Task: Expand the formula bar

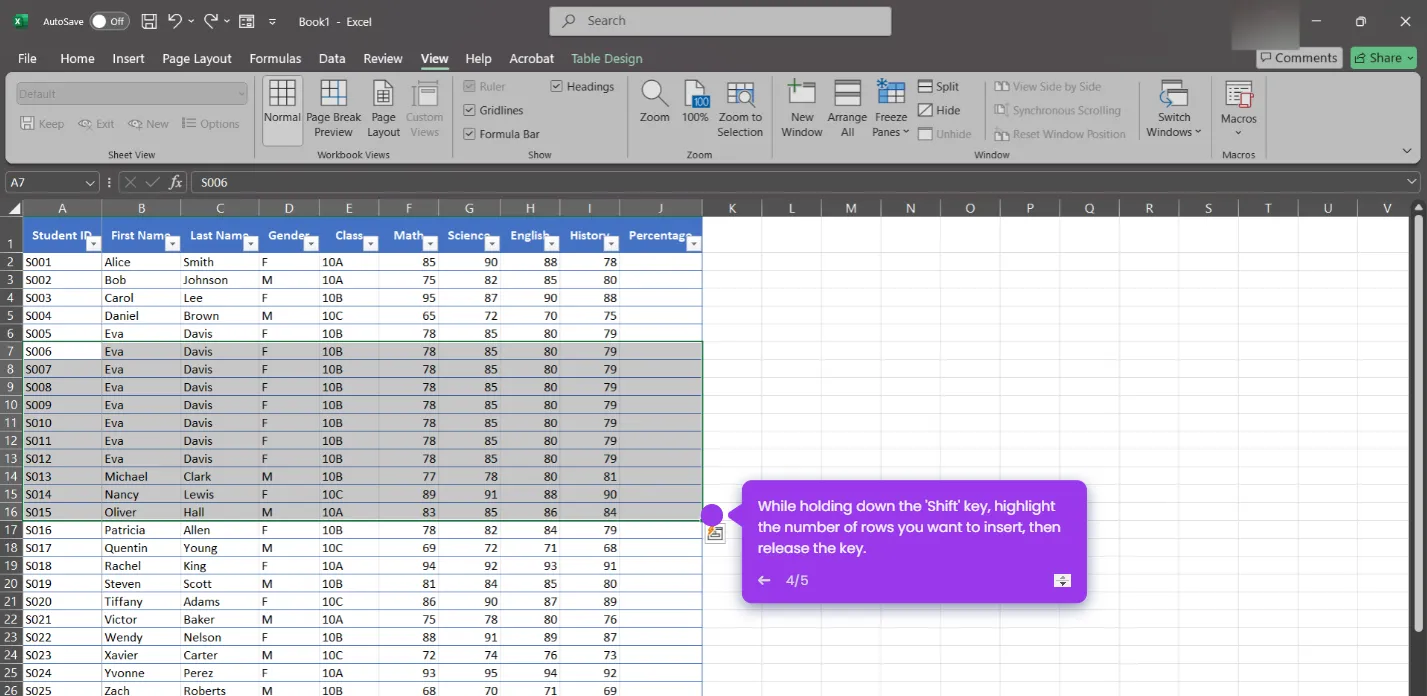Action: coord(1412,182)
